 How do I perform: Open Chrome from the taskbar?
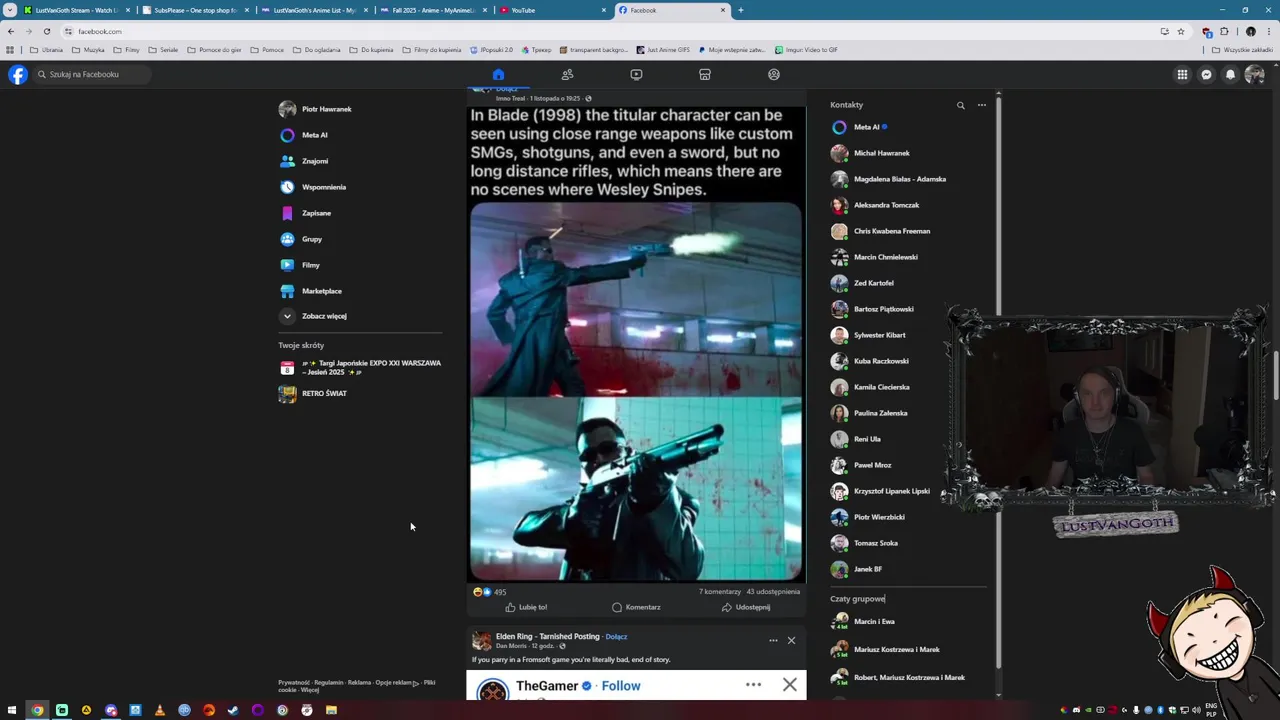(x=37, y=710)
